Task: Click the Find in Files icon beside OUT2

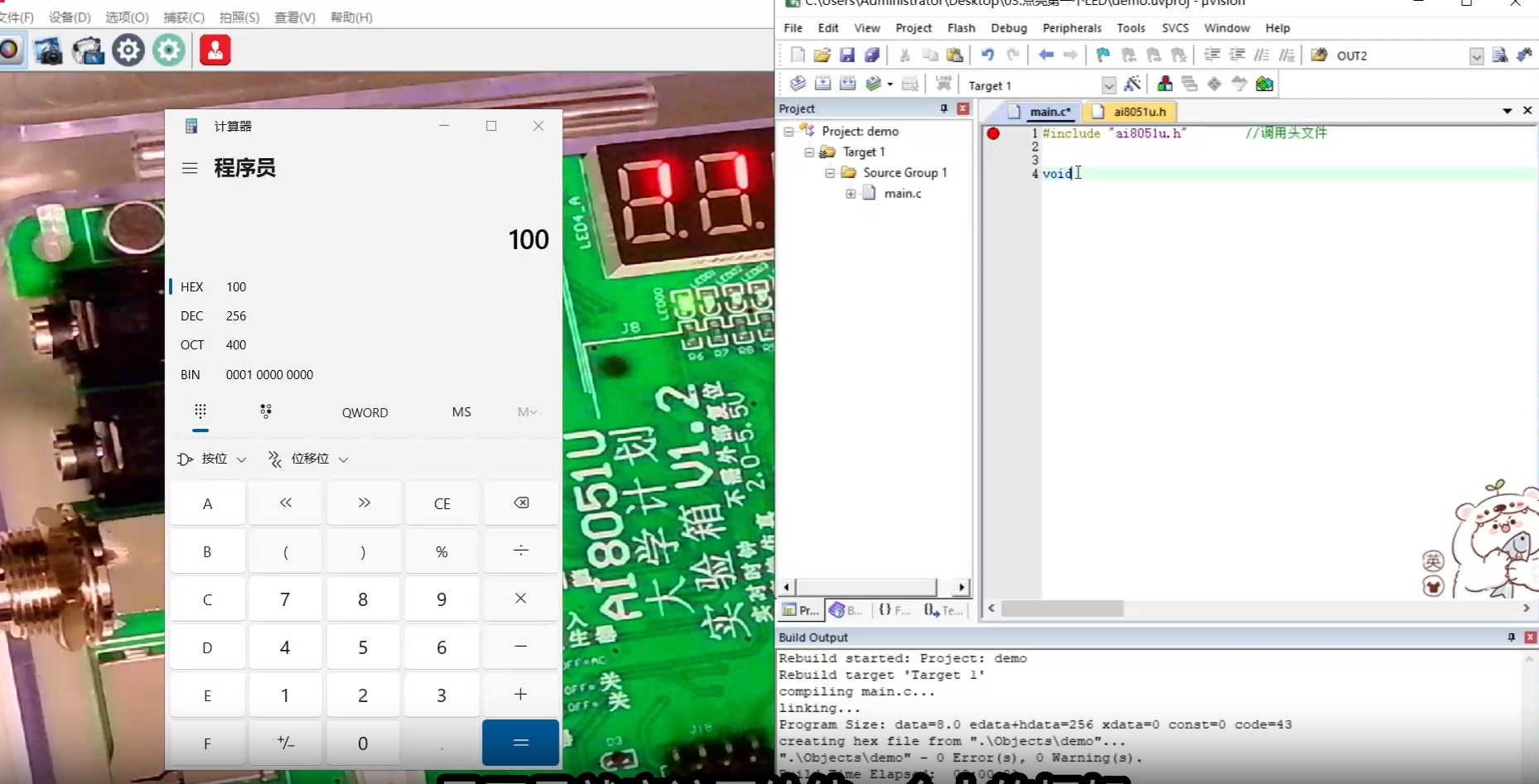Action: pyautogui.click(x=1319, y=55)
